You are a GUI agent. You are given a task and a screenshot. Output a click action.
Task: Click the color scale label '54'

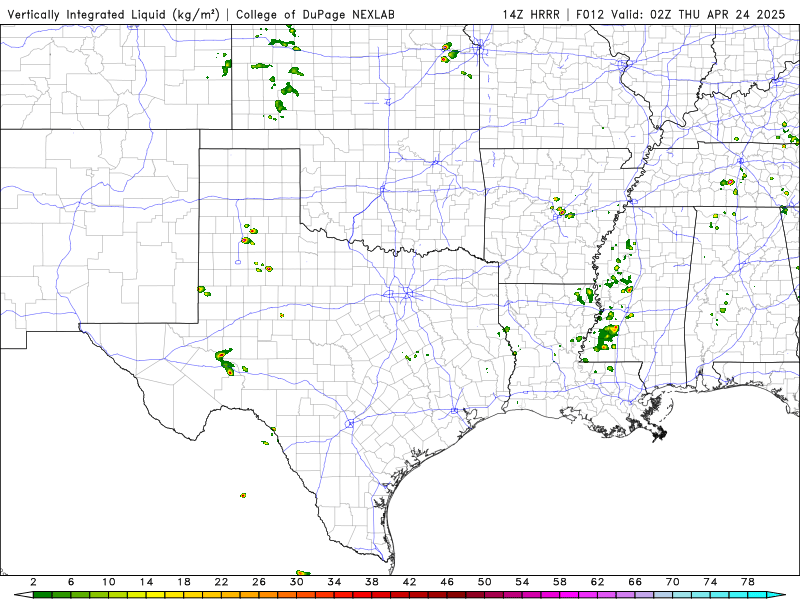pyautogui.click(x=522, y=582)
